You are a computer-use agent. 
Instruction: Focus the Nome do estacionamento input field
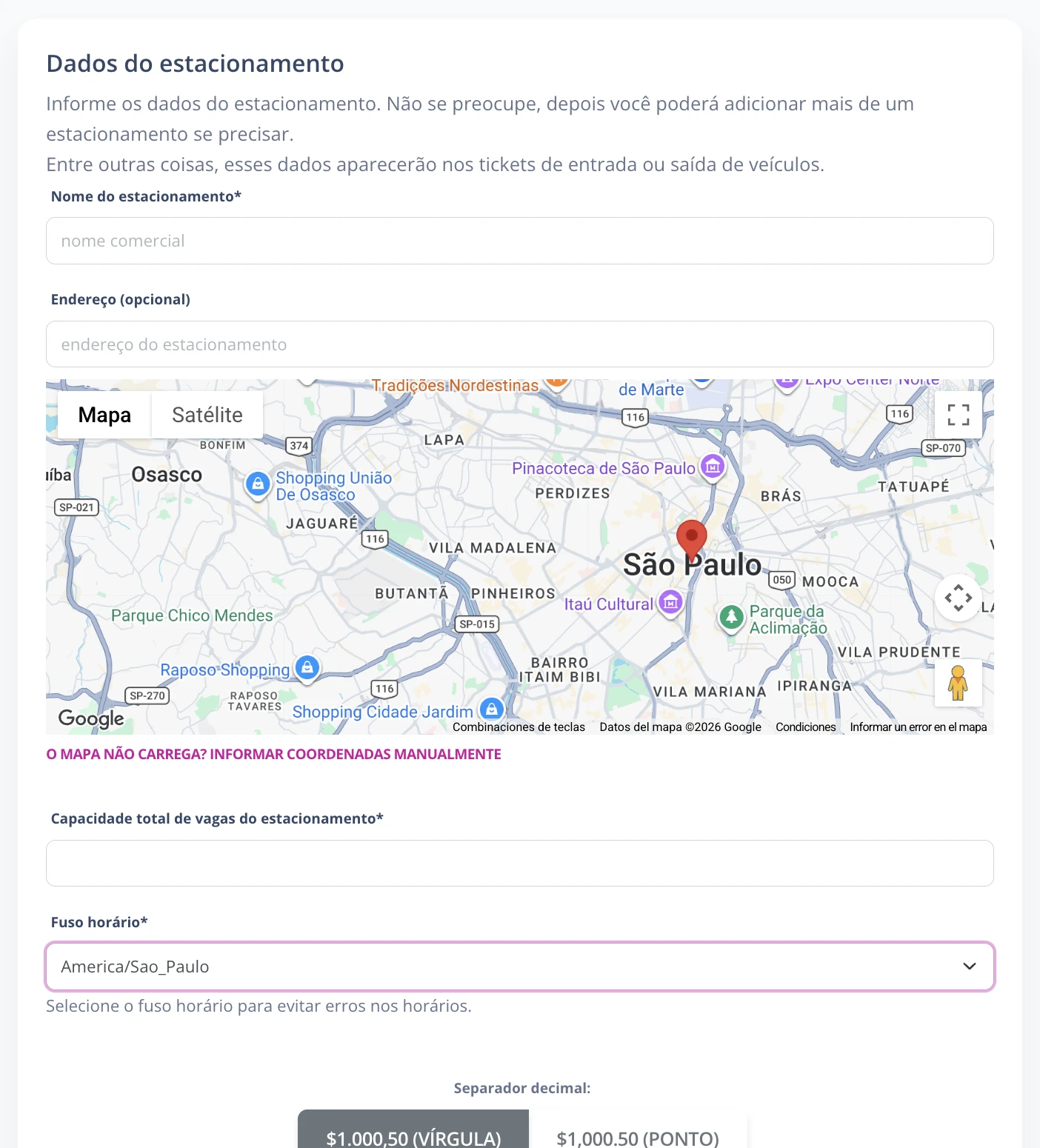tap(520, 241)
